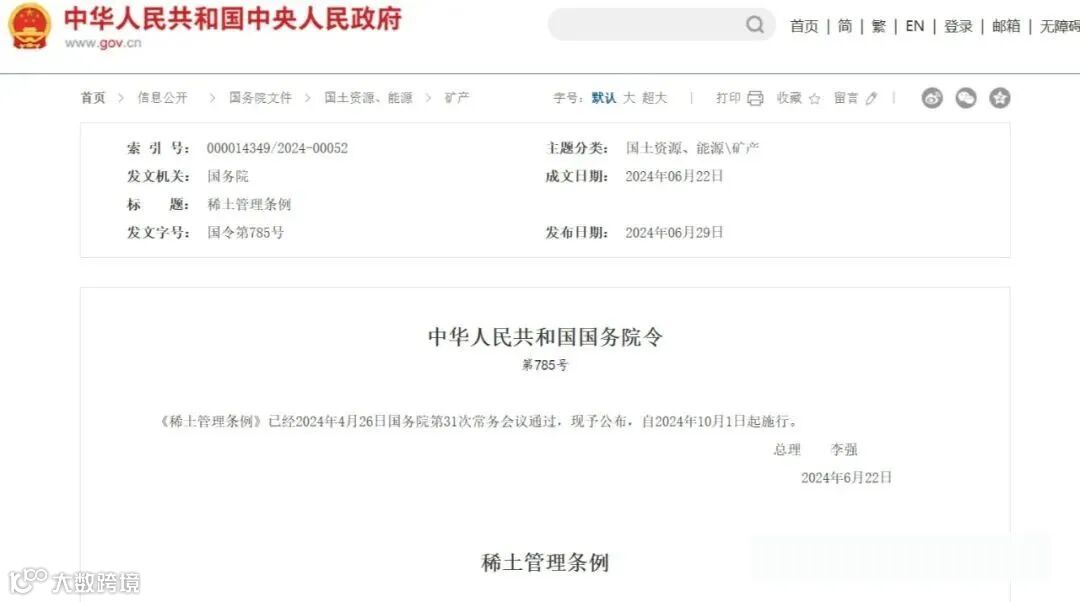Open the Weibo share icon
The image size is (1080, 602).
pyautogui.click(x=932, y=98)
